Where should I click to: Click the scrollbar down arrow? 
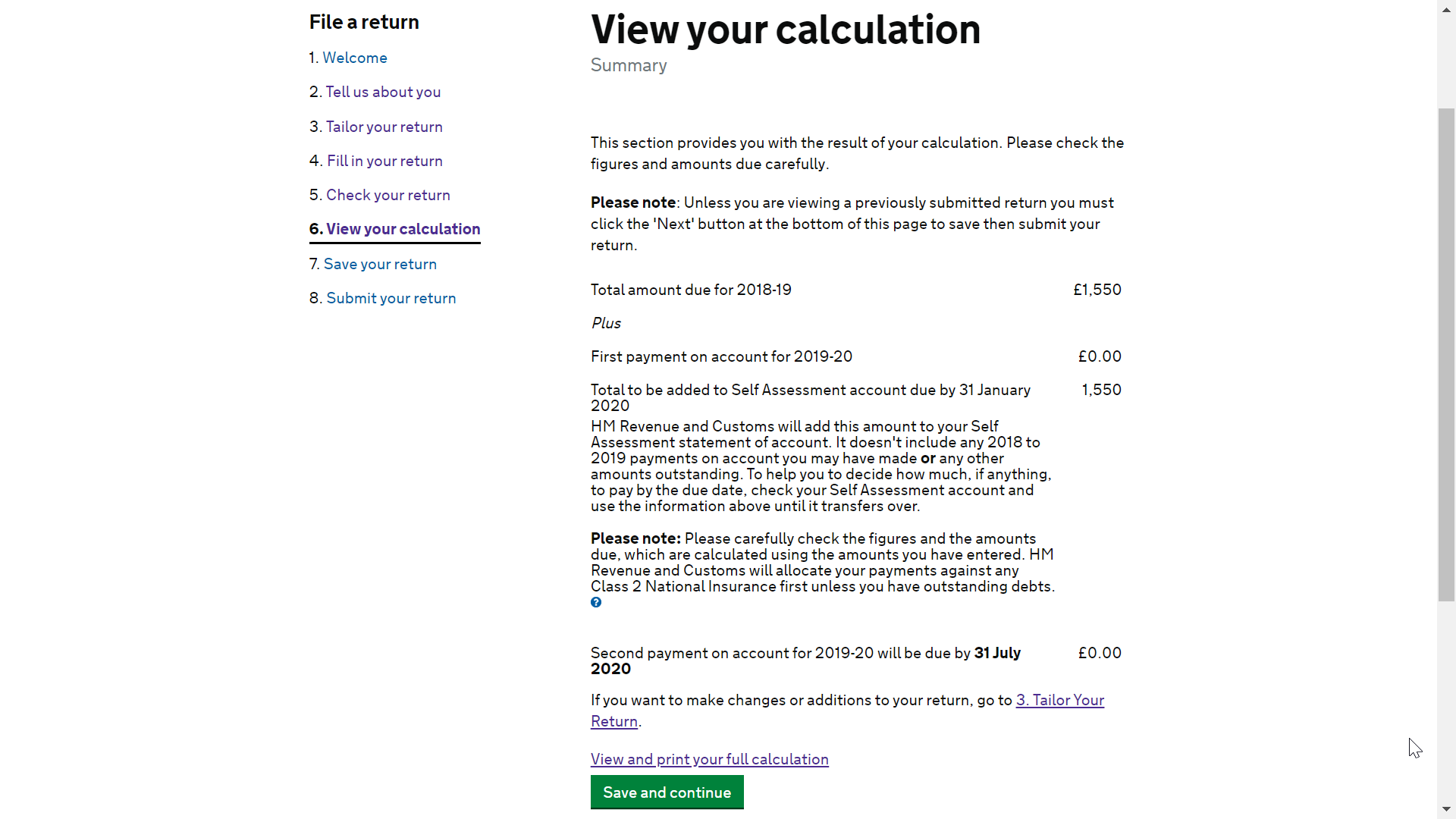1447,810
